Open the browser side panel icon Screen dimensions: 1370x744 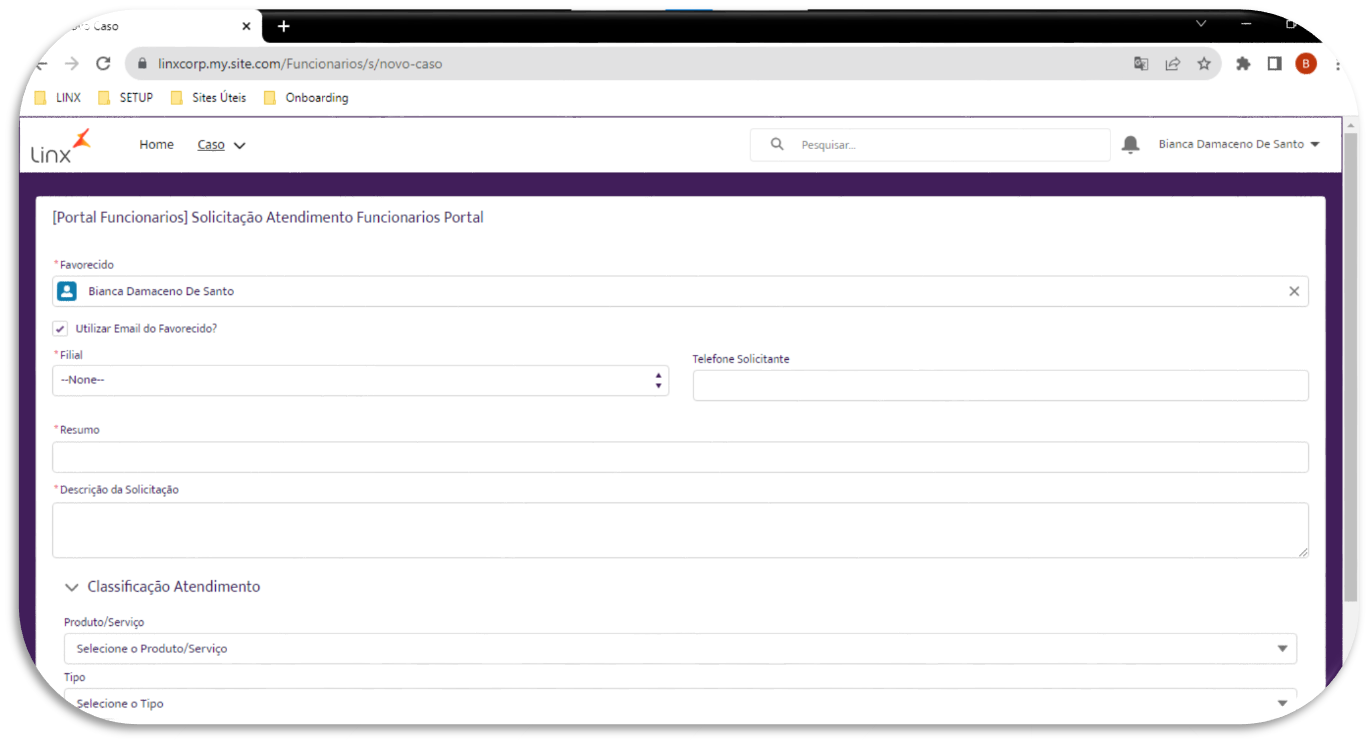coord(1274,64)
